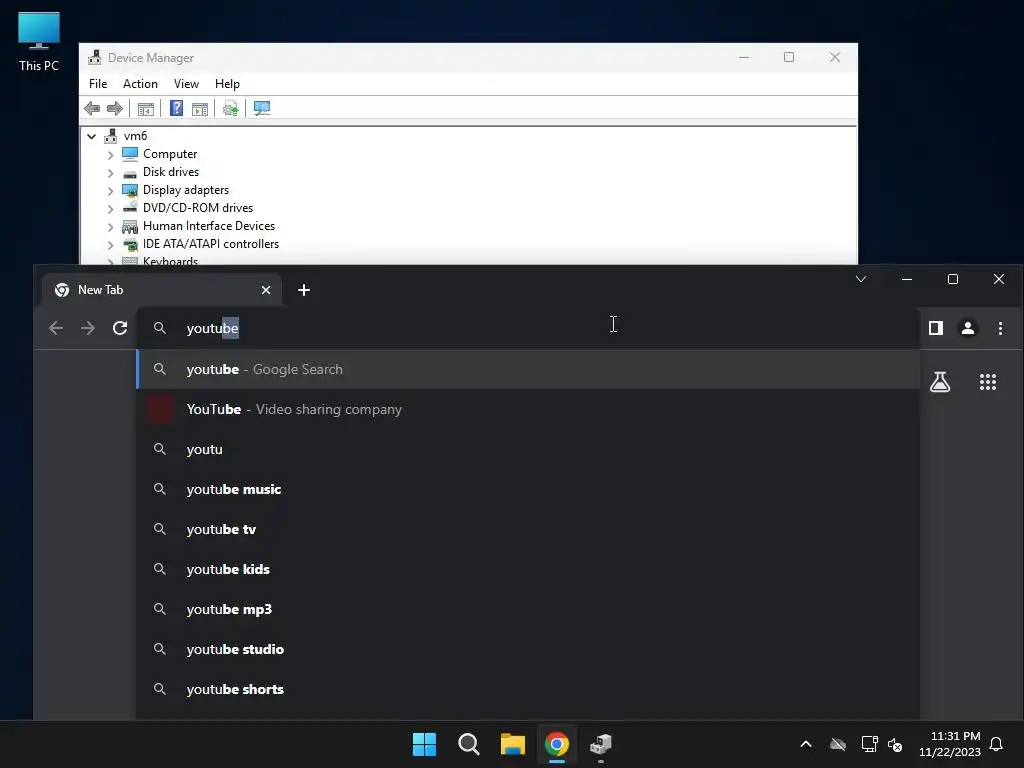Viewport: 1024px width, 768px height.
Task: Expand the Disk drives category arrow
Action: 110,173
